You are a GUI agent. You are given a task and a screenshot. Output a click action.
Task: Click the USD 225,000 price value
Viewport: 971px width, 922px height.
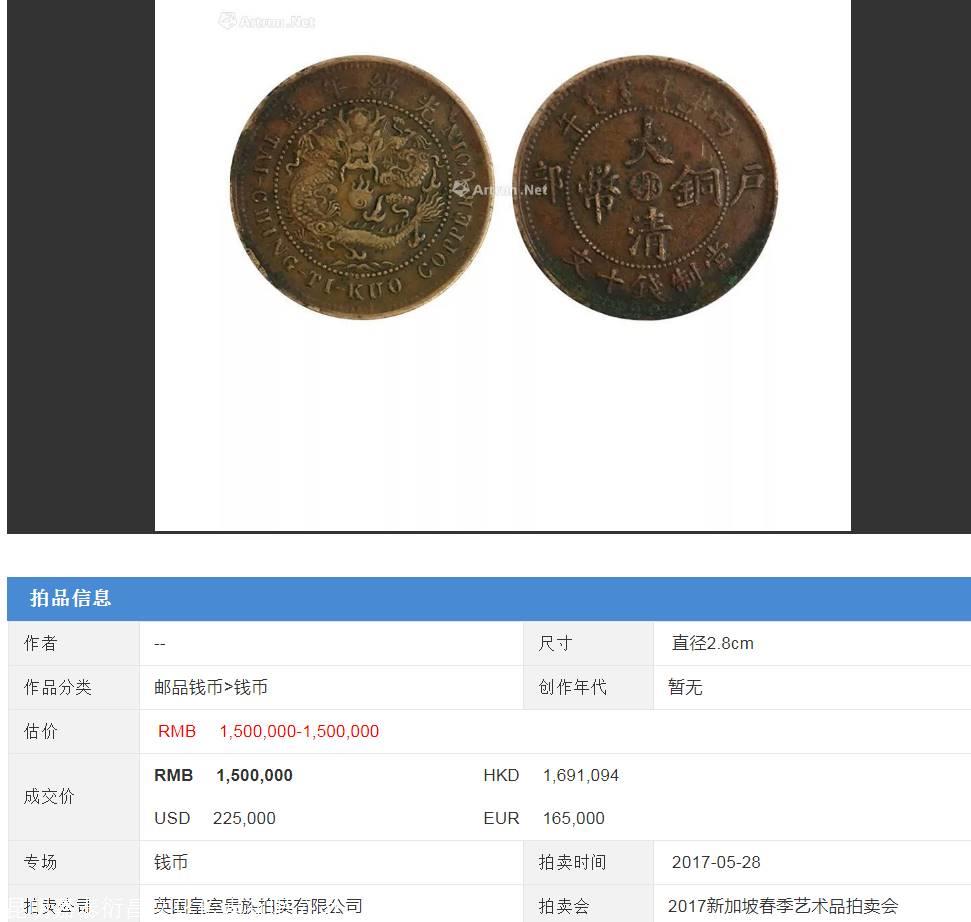(215, 818)
